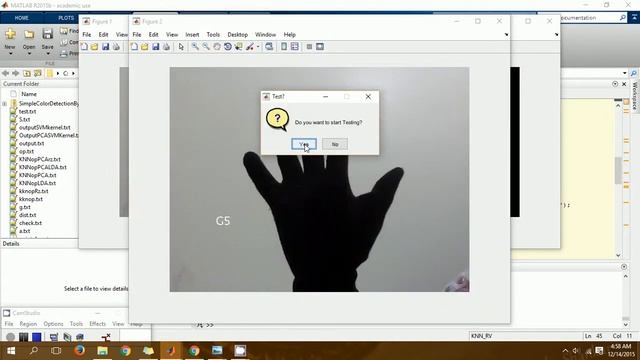640x360 pixels.
Task: Open the Edit menu in Figure 1
Action: tap(103, 35)
